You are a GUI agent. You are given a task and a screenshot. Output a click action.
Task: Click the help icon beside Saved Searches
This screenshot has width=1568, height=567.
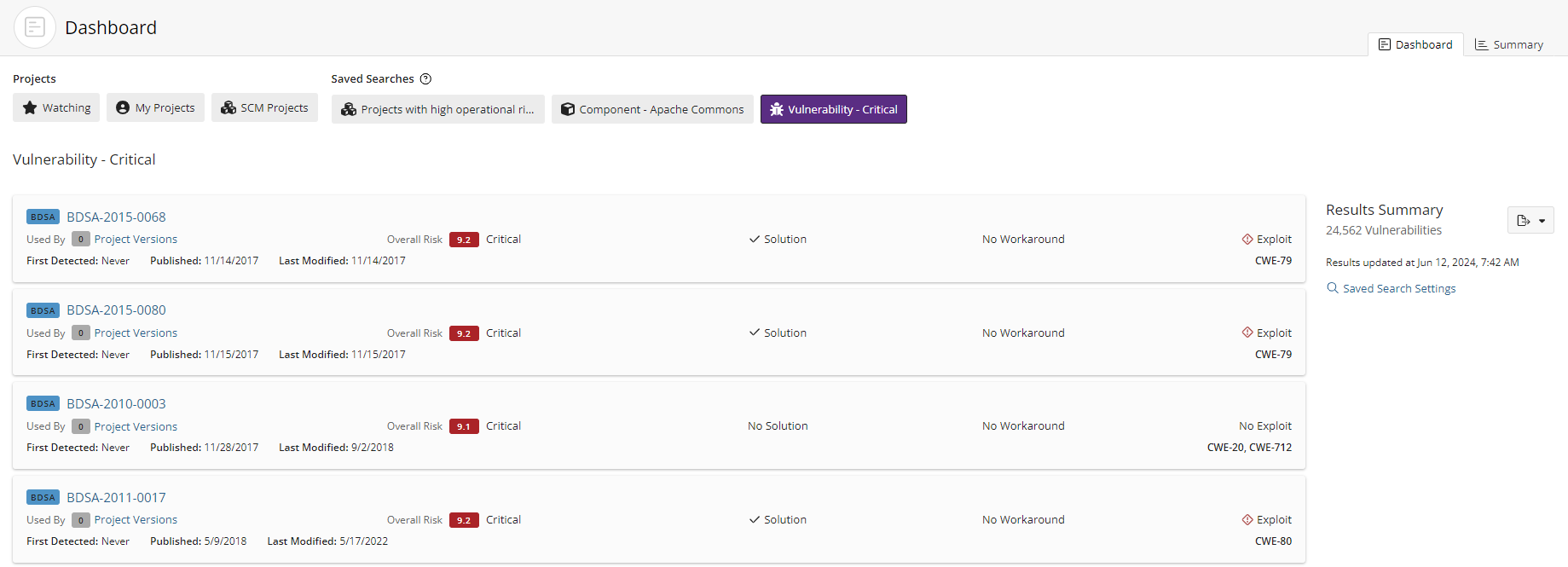click(425, 79)
